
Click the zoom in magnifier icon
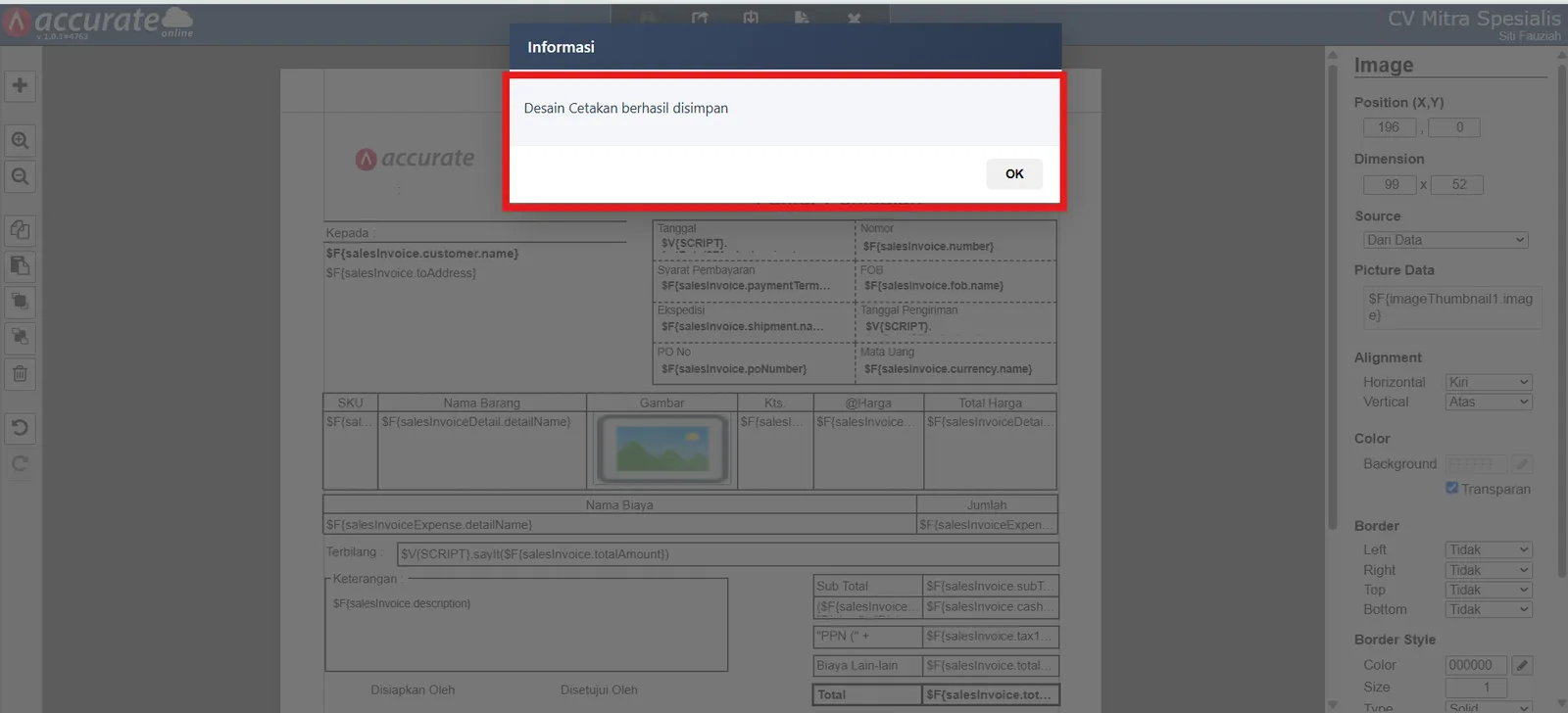coord(20,140)
